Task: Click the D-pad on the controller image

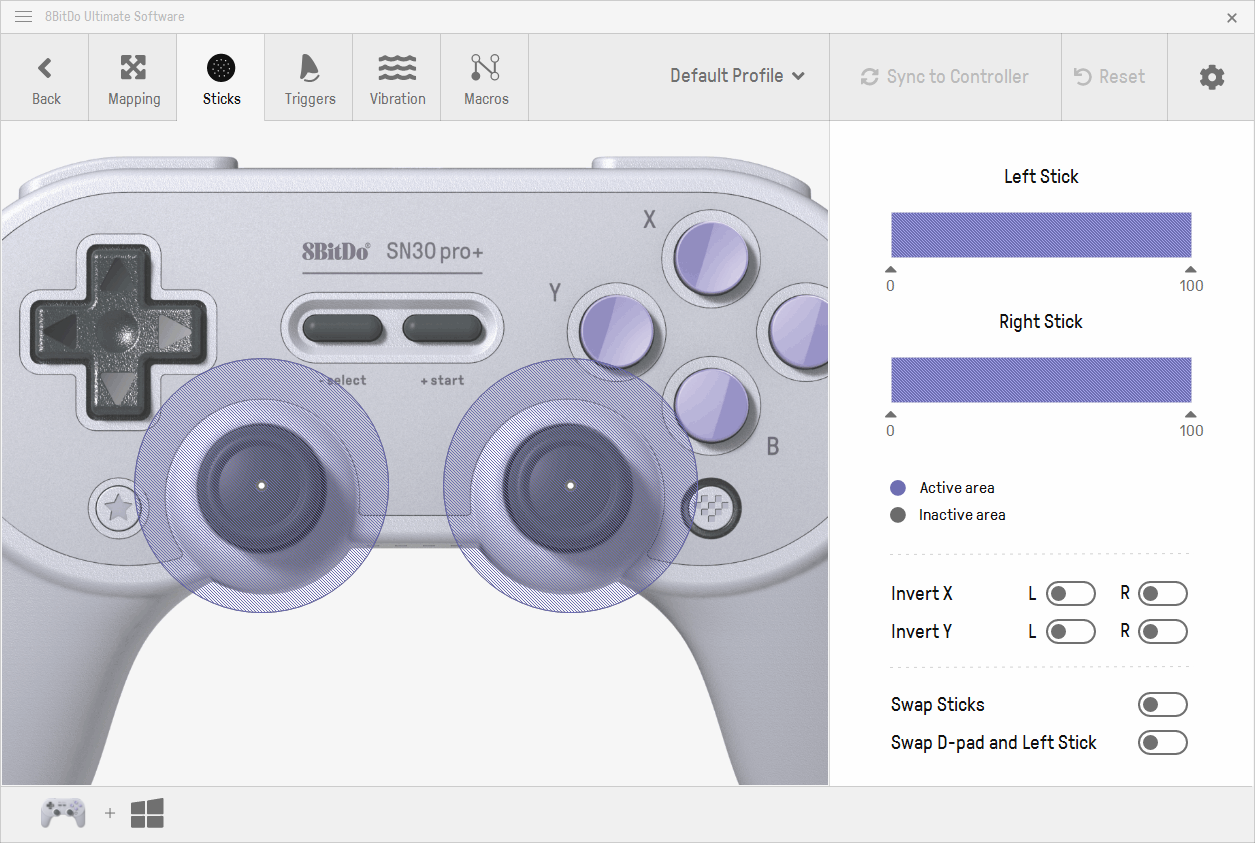Action: [x=119, y=333]
